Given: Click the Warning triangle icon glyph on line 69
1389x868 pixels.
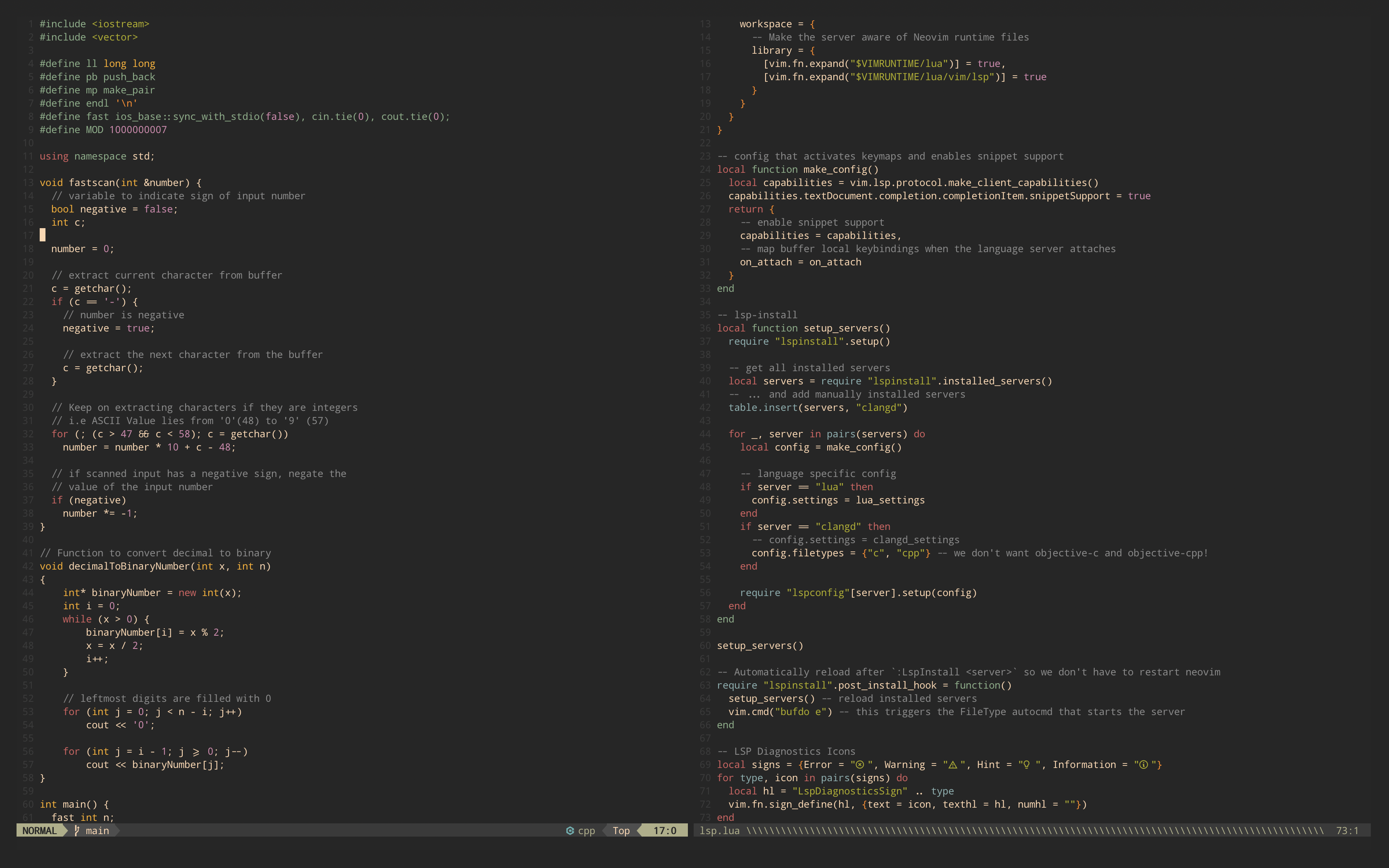Looking at the screenshot, I should (953, 765).
